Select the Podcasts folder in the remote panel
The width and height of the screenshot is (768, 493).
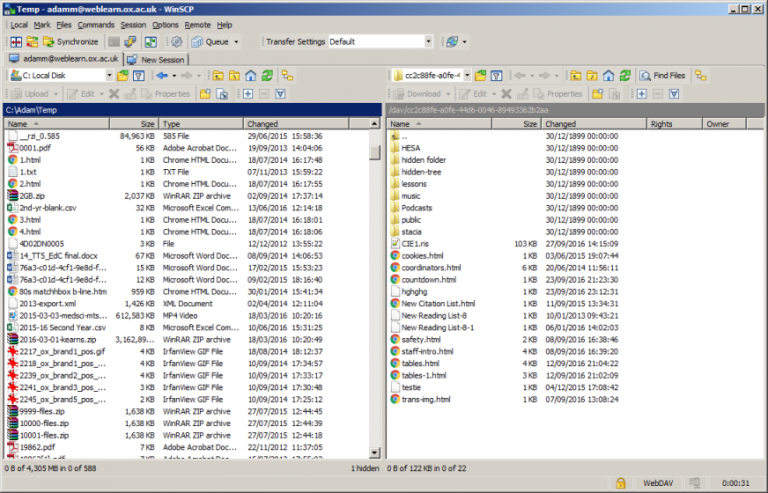tap(416, 208)
